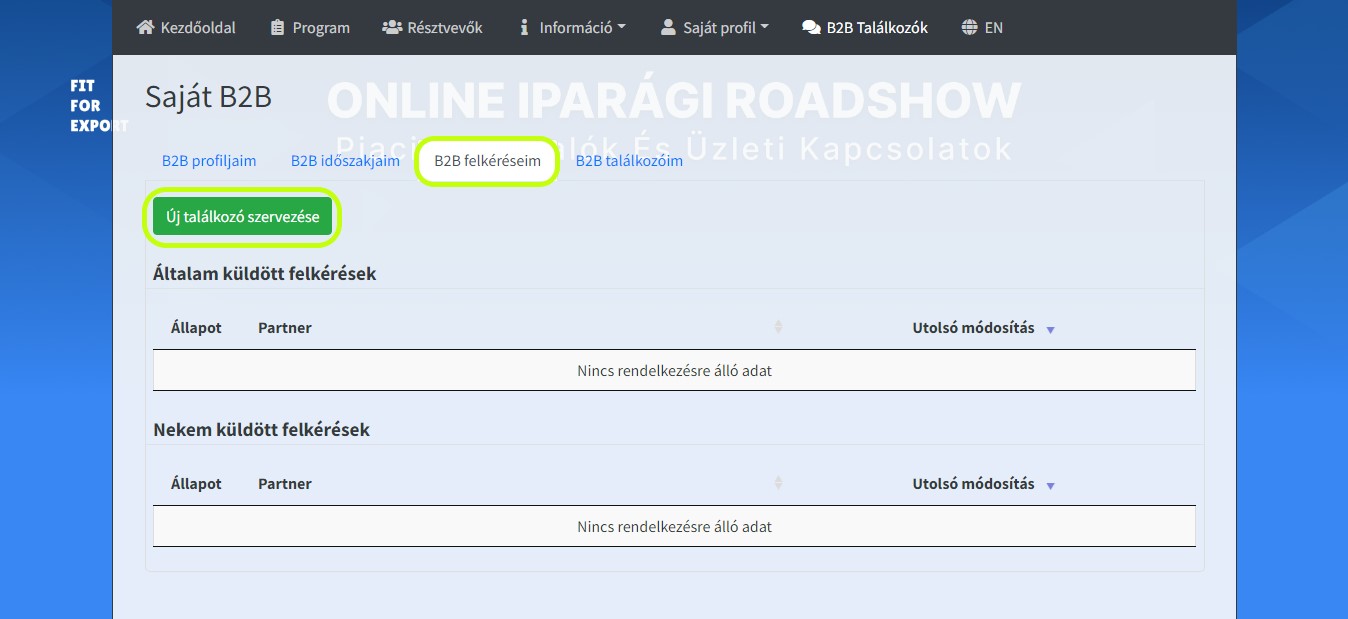Click the Saját B2B page heading
Image resolution: width=1348 pixels, height=619 pixels.
(208, 97)
